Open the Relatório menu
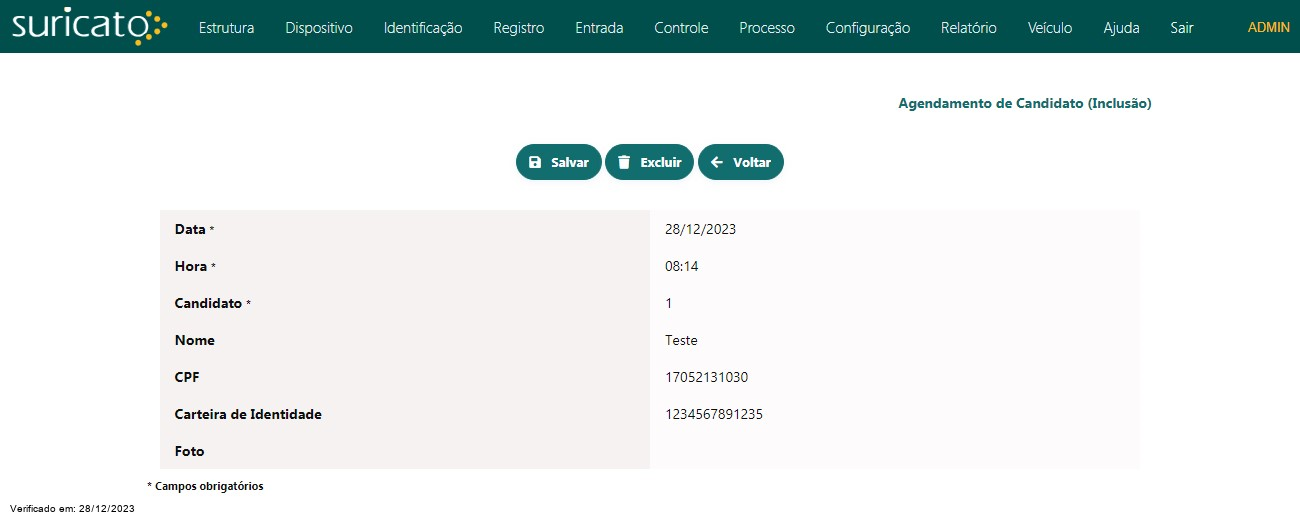Screen dimensions: 1300x523 (x=969, y=28)
